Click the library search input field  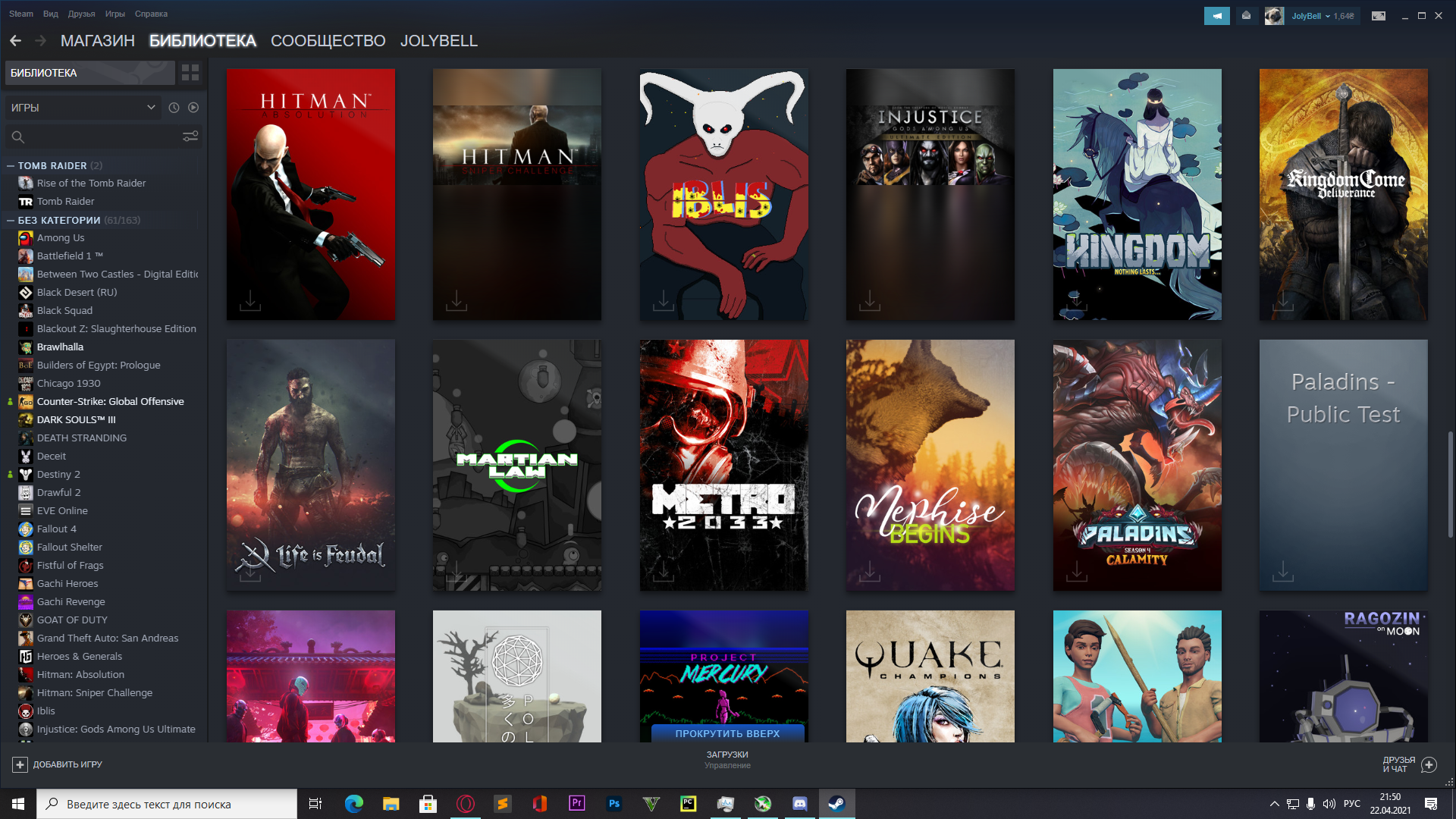pyautogui.click(x=103, y=137)
